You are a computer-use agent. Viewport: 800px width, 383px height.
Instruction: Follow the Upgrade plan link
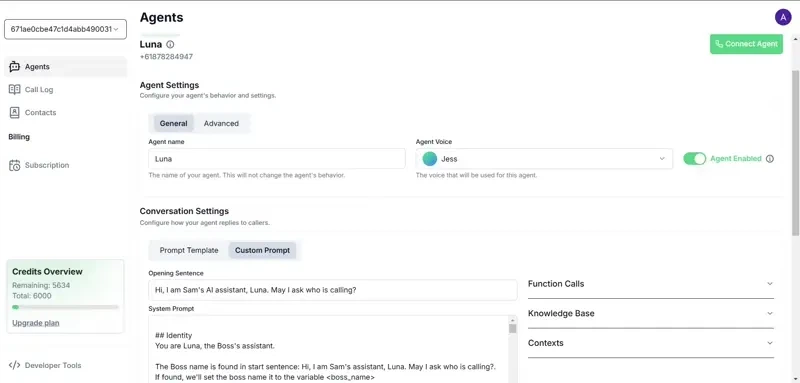pos(36,323)
